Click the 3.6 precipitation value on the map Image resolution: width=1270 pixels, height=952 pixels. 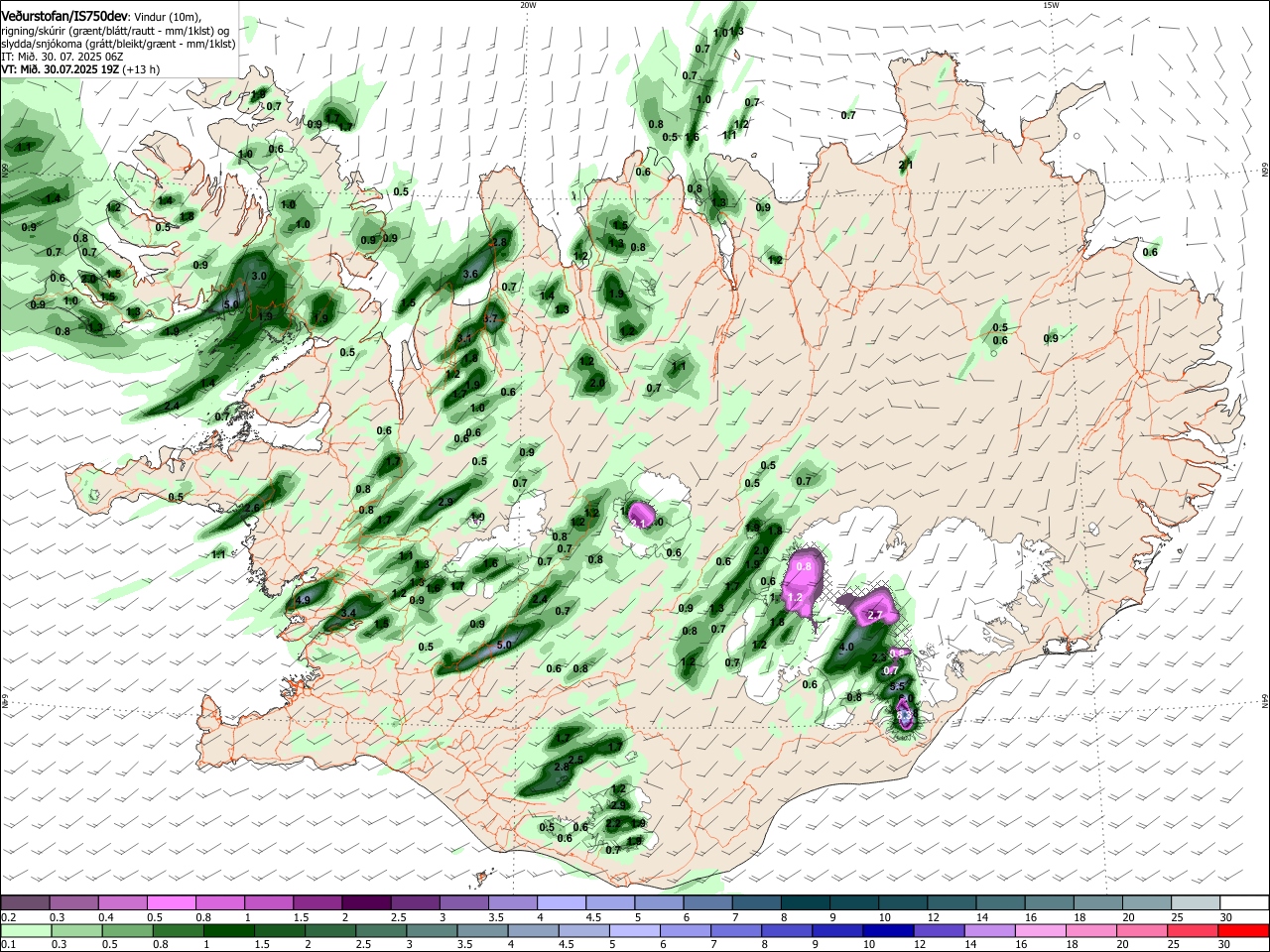471,274
